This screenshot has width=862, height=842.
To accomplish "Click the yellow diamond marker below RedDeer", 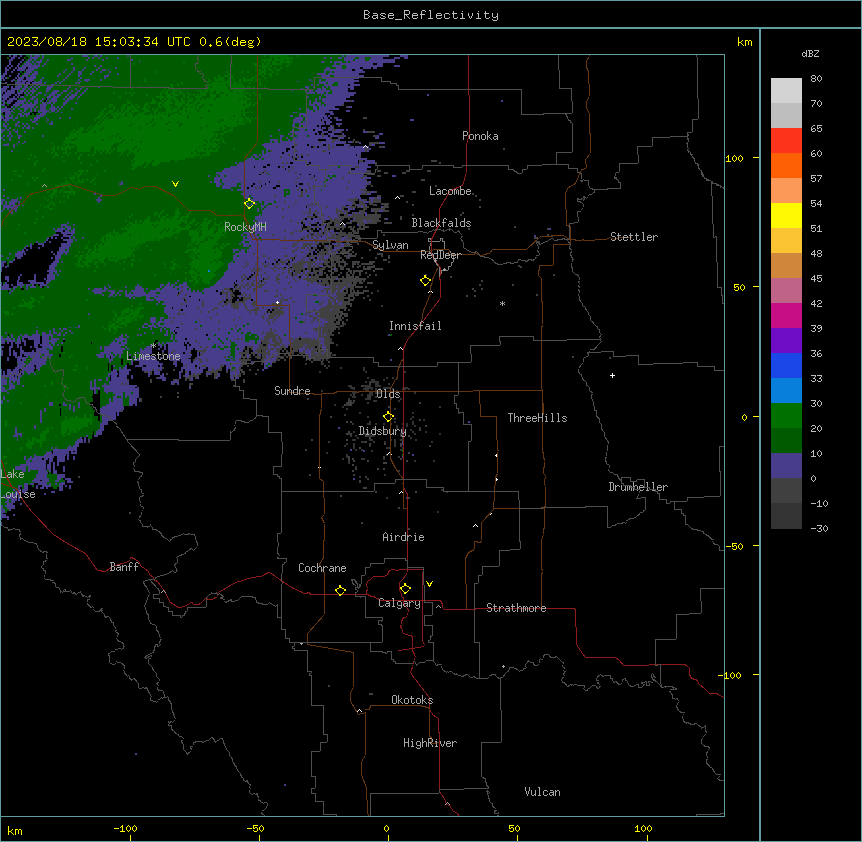I will click(x=425, y=280).
